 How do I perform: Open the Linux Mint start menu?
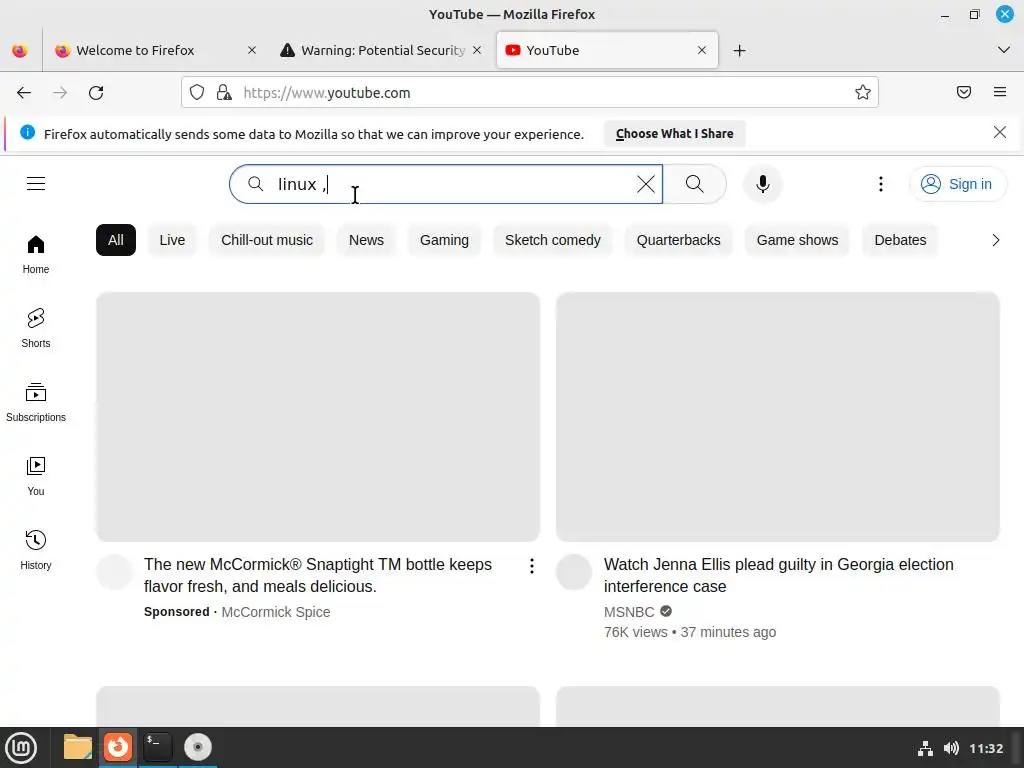tap(22, 747)
